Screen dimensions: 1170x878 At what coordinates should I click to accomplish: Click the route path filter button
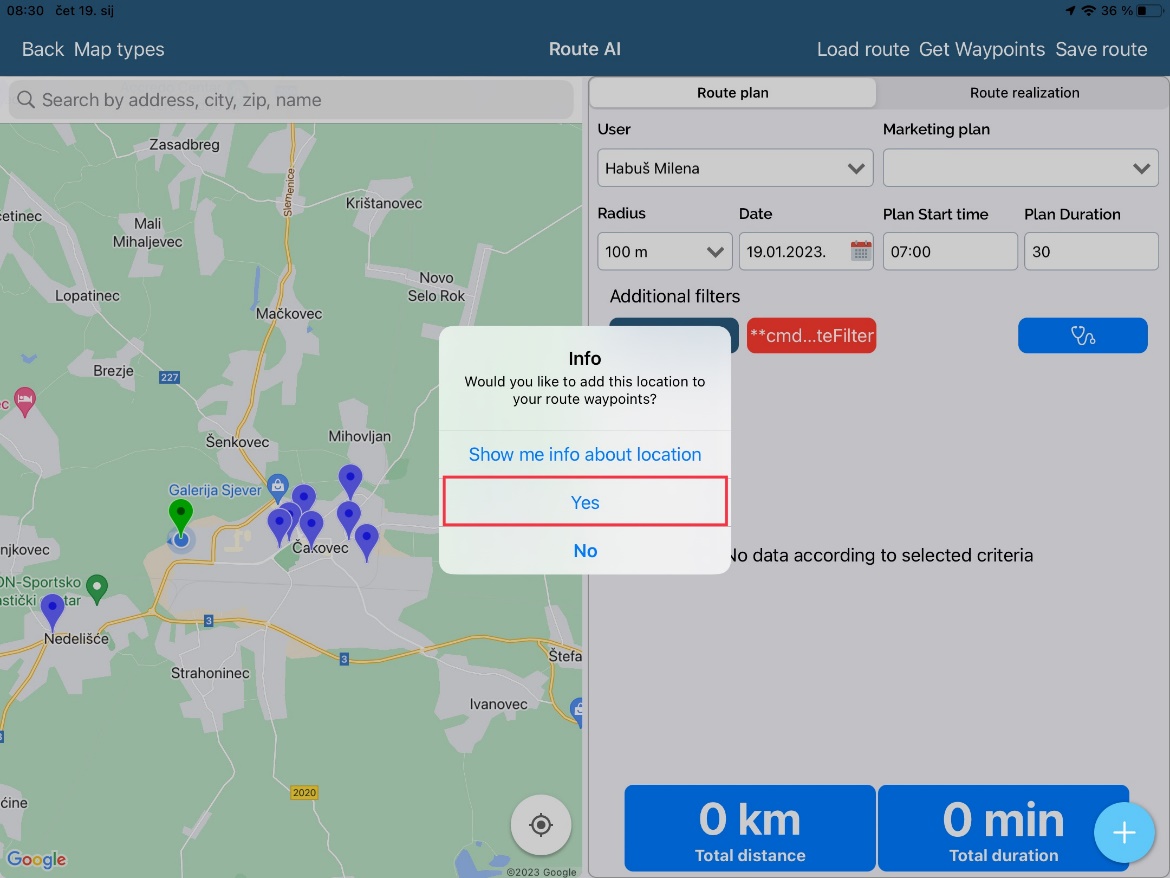tap(1082, 336)
